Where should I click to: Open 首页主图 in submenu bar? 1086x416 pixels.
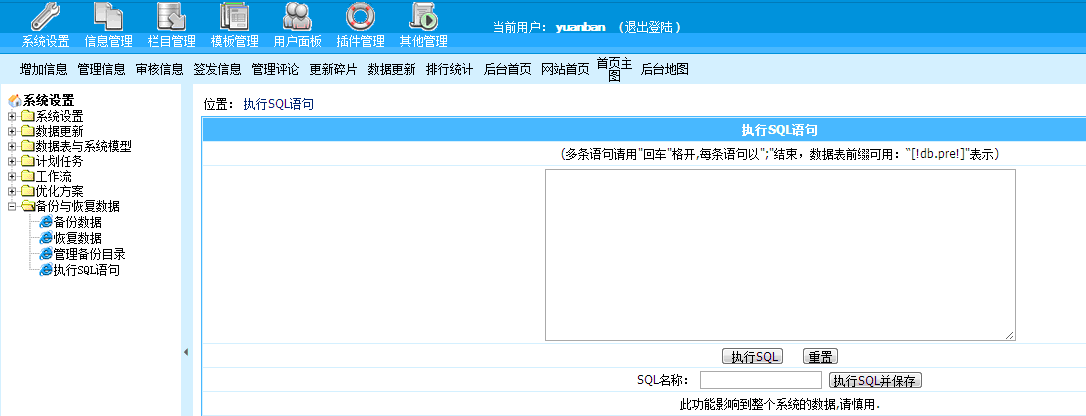(615, 69)
